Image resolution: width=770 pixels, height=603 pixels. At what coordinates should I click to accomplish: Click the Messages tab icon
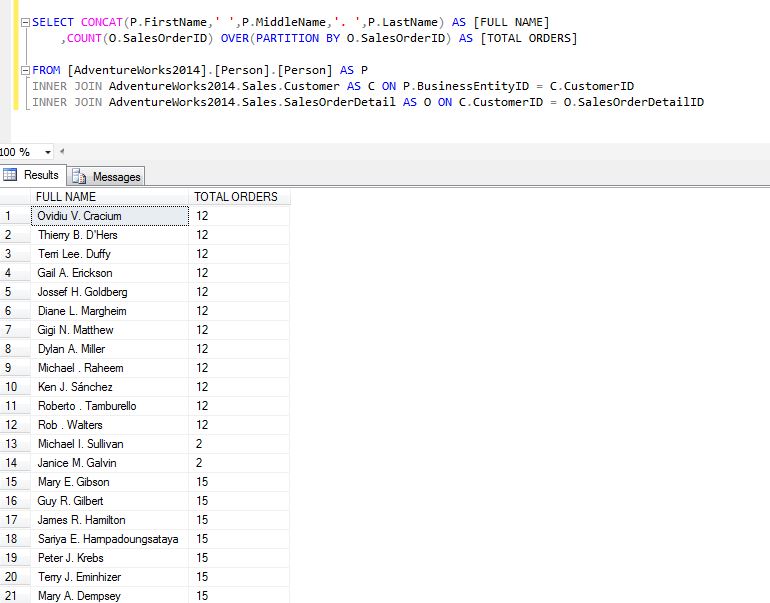coord(79,176)
